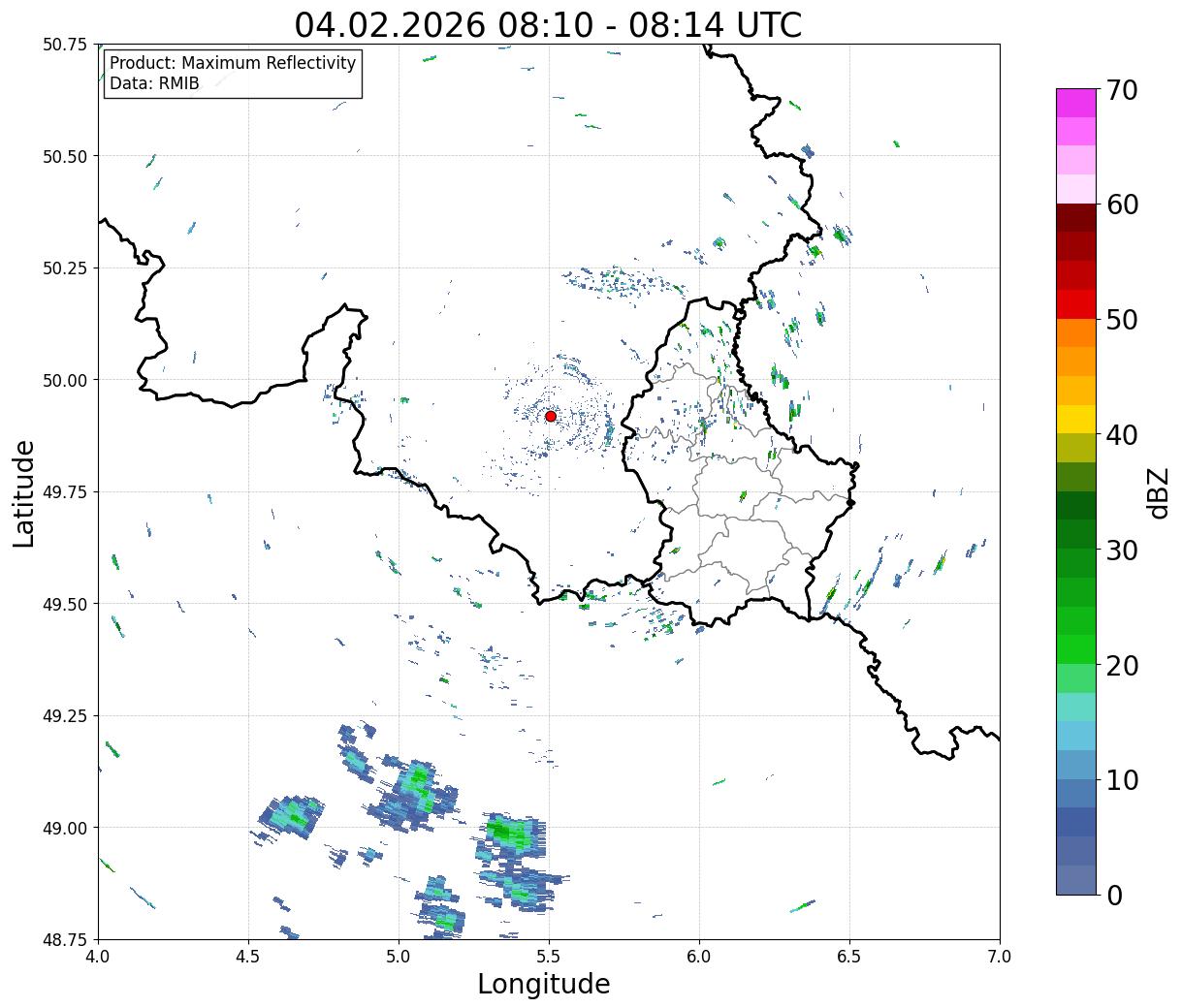
Task: Pick the dark maroon swatch below 60
Action: click(x=1076, y=218)
